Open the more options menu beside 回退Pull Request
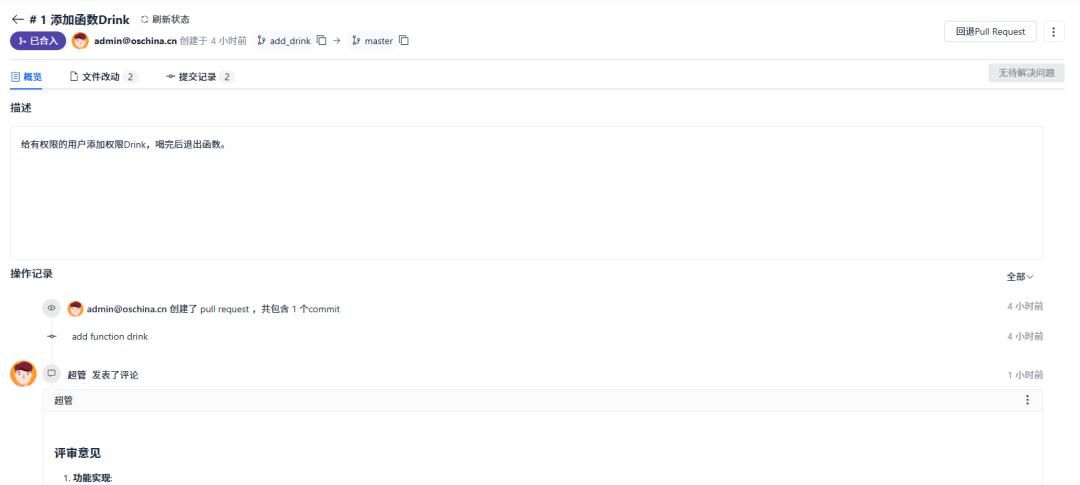 (x=1054, y=32)
